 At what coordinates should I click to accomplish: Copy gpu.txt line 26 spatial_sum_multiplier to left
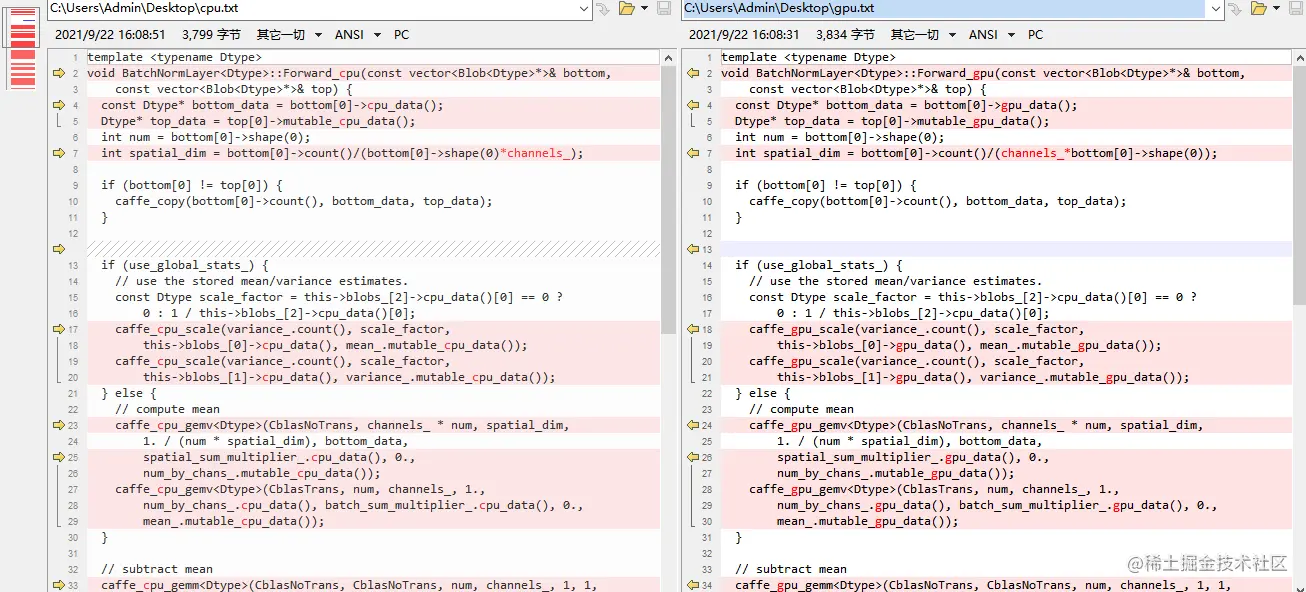[692, 457]
